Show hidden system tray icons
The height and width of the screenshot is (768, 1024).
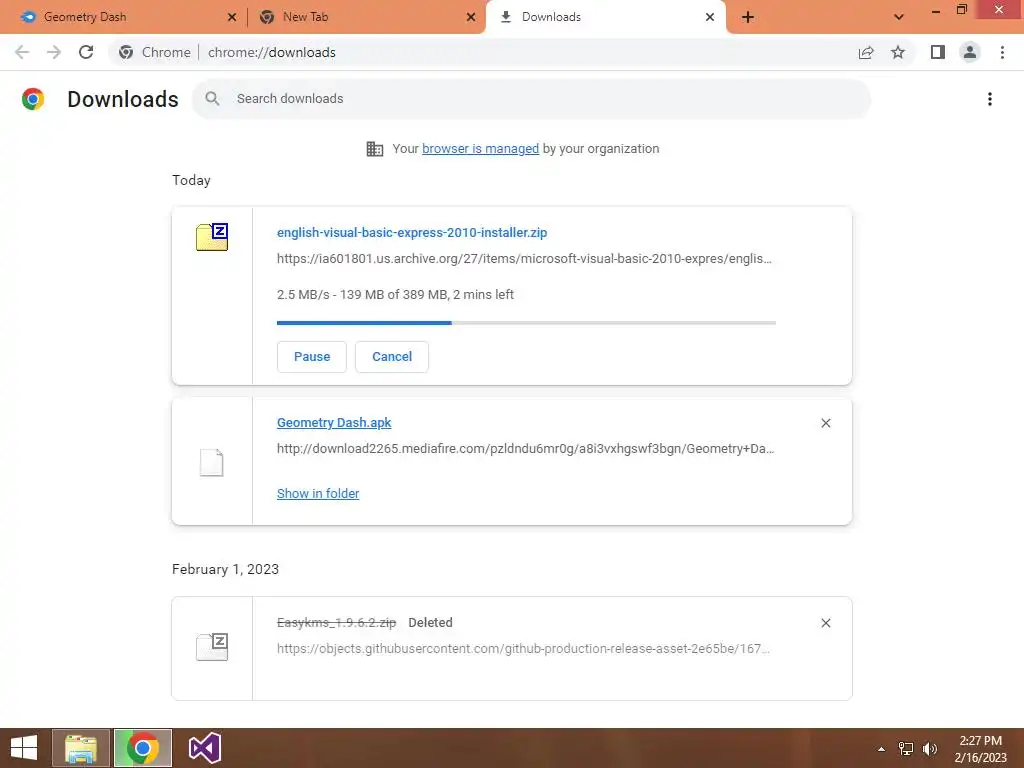click(881, 749)
